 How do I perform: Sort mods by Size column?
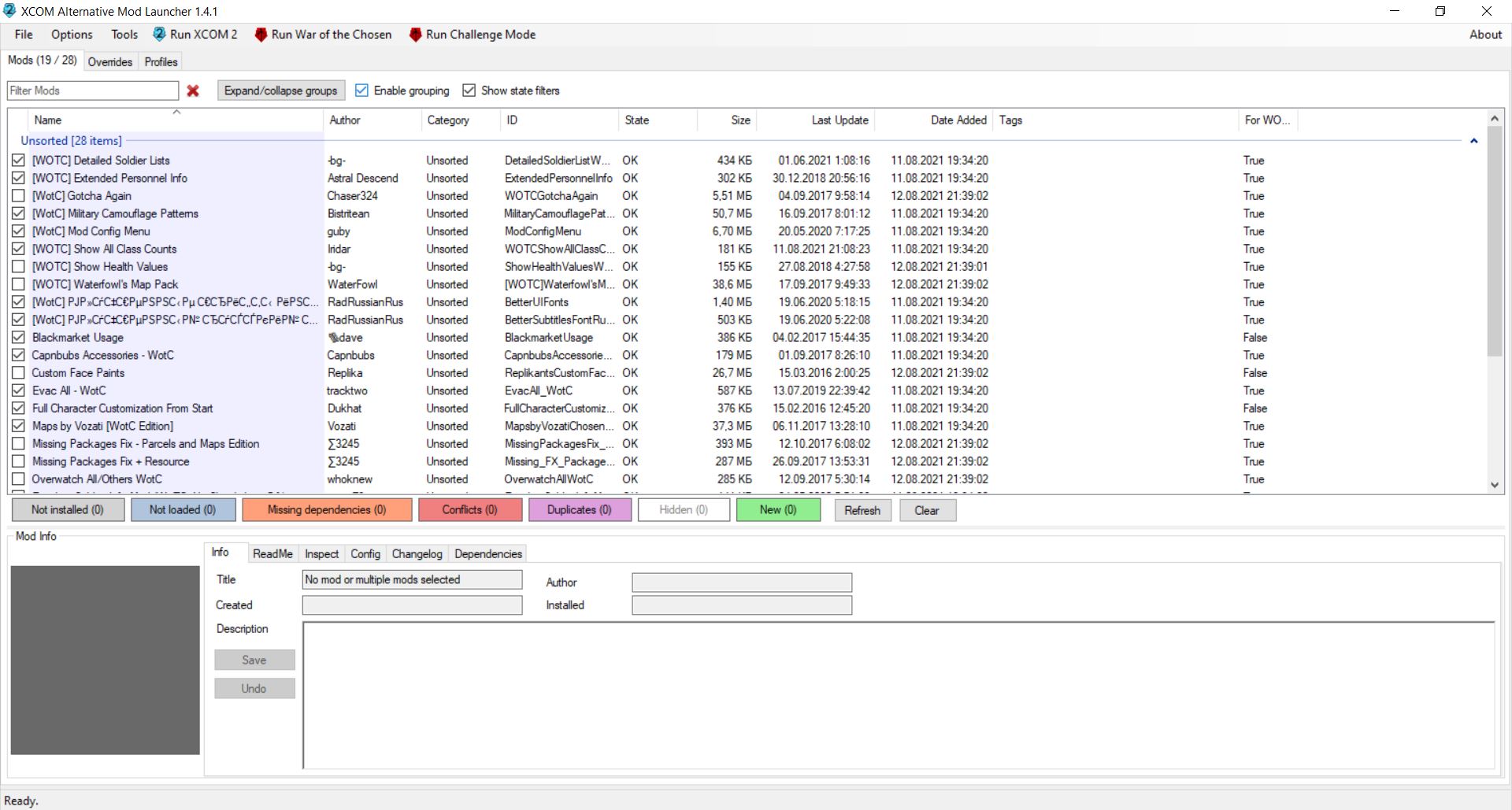(727, 120)
